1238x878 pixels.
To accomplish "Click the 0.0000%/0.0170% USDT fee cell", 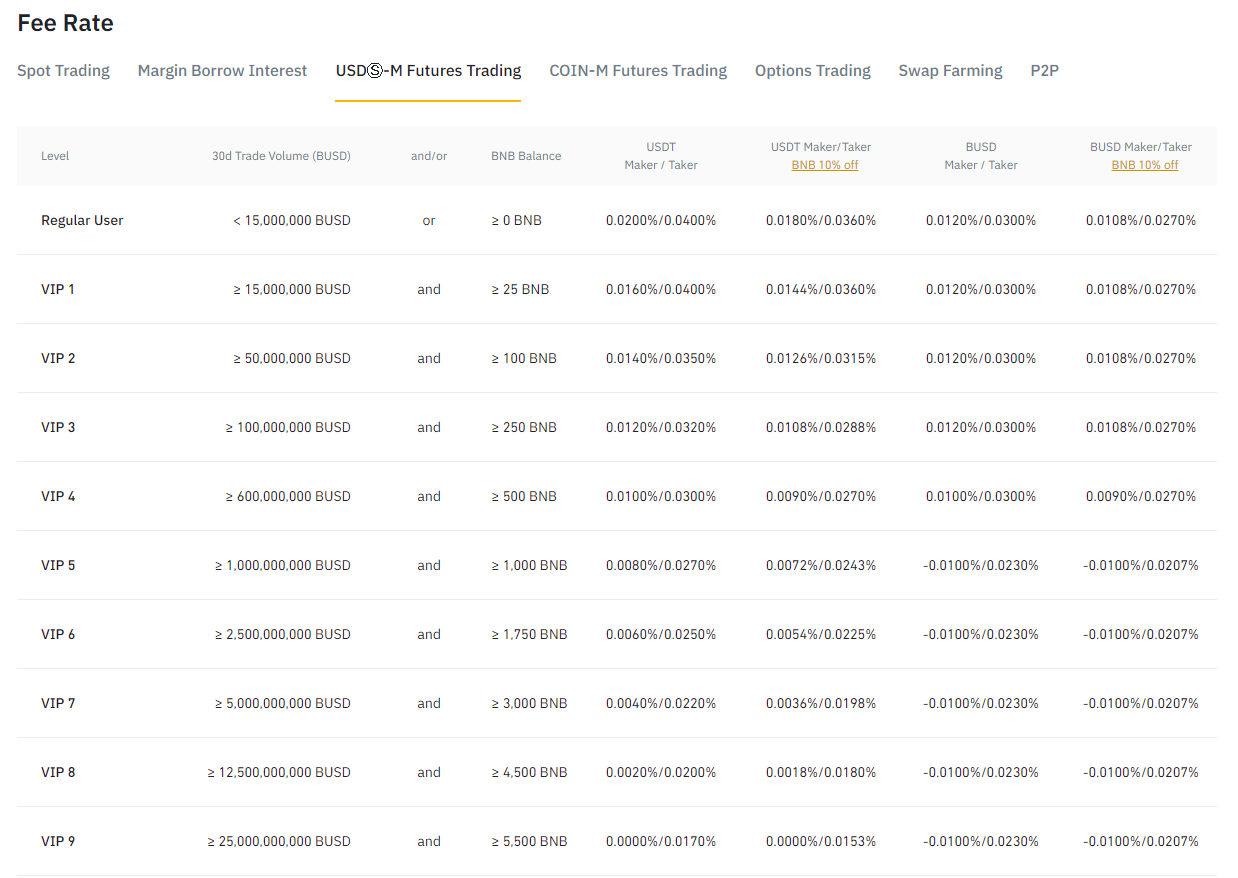I will coord(661,841).
